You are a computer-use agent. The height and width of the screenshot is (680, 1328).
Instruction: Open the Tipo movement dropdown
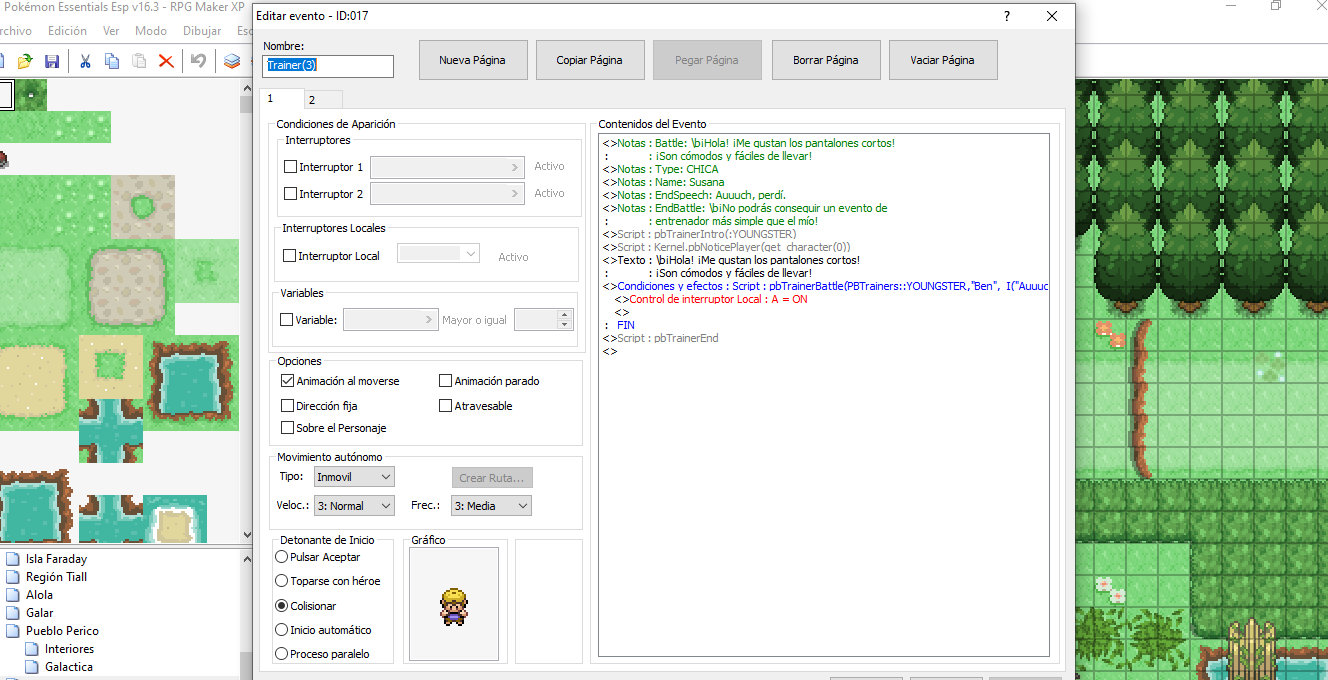(x=354, y=477)
